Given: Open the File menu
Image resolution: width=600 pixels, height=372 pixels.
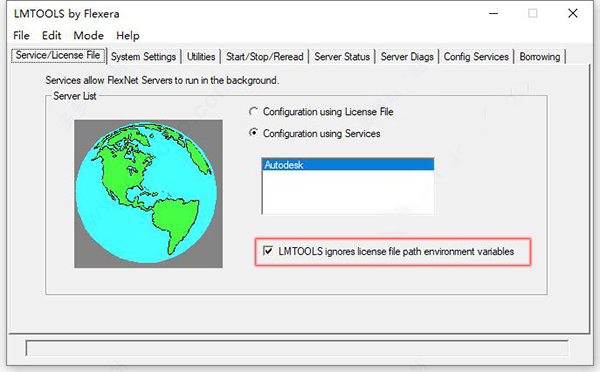Looking at the screenshot, I should click(21, 36).
